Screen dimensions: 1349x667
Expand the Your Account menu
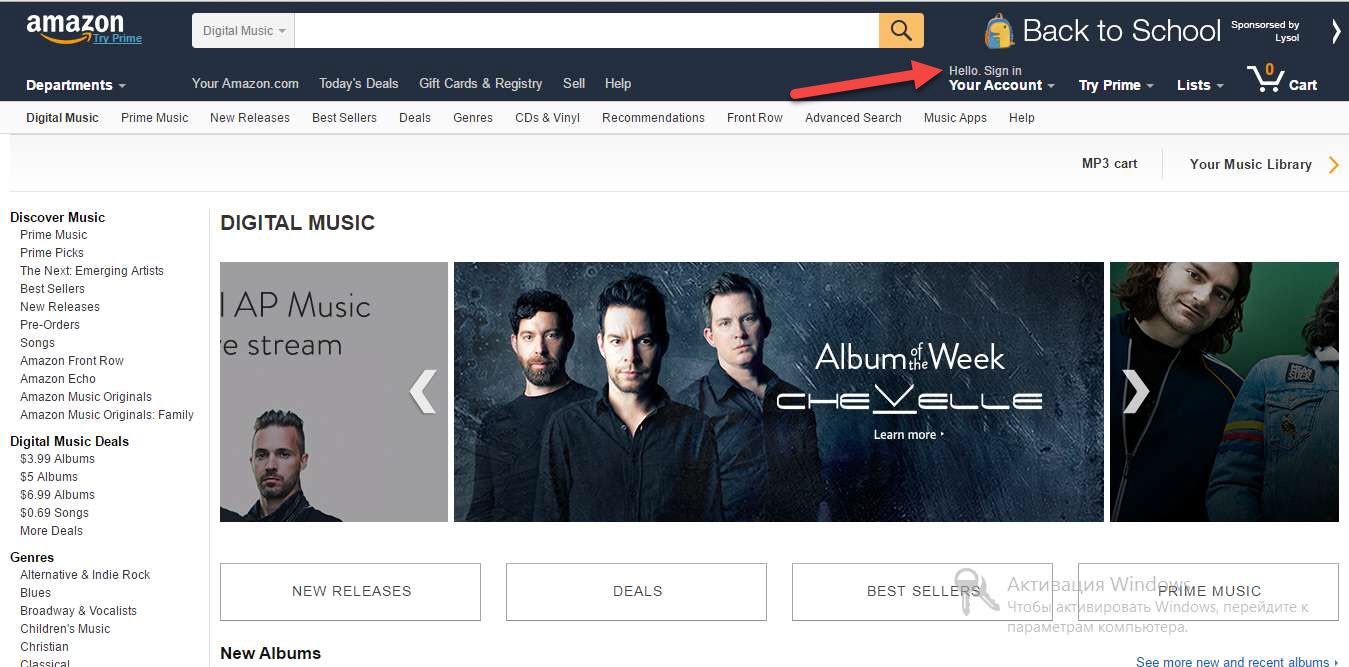pos(1002,78)
